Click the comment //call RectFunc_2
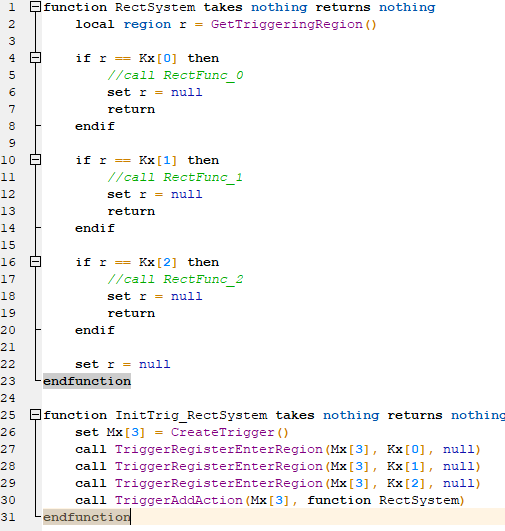 tap(175, 279)
